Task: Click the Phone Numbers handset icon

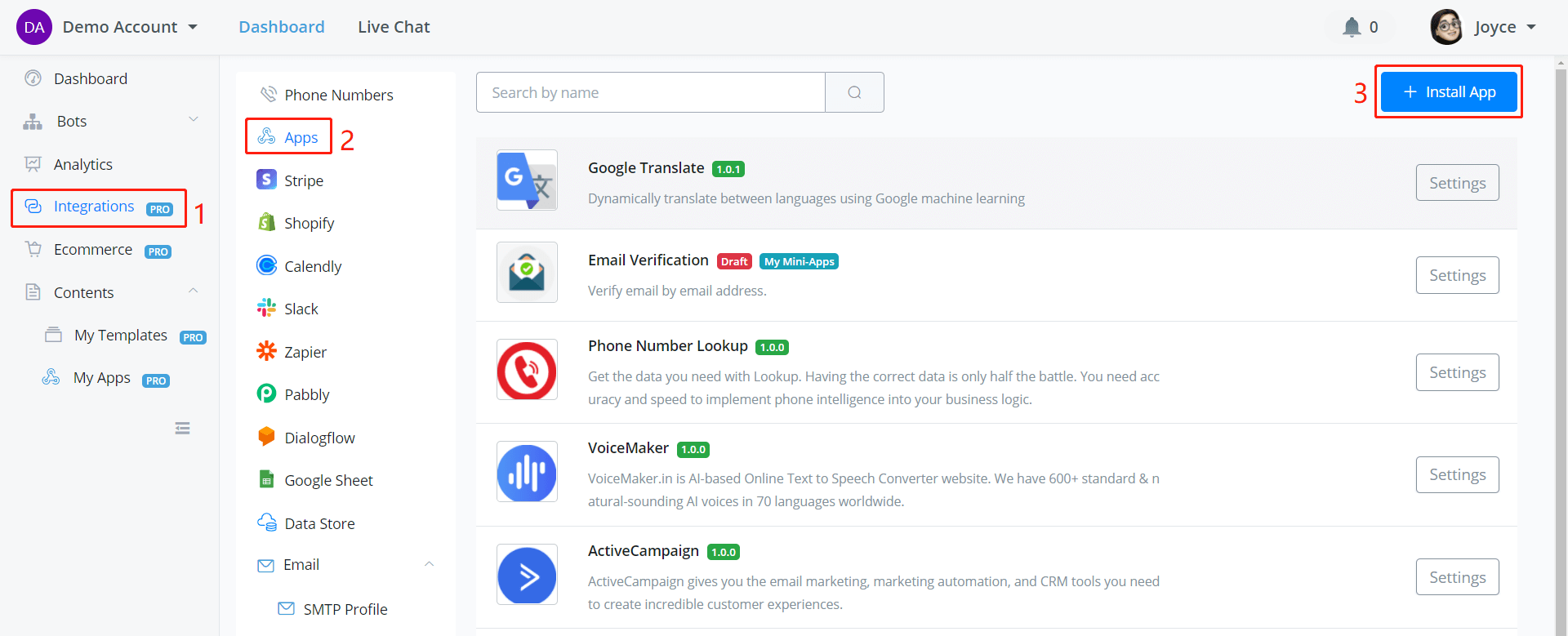Action: [x=268, y=95]
